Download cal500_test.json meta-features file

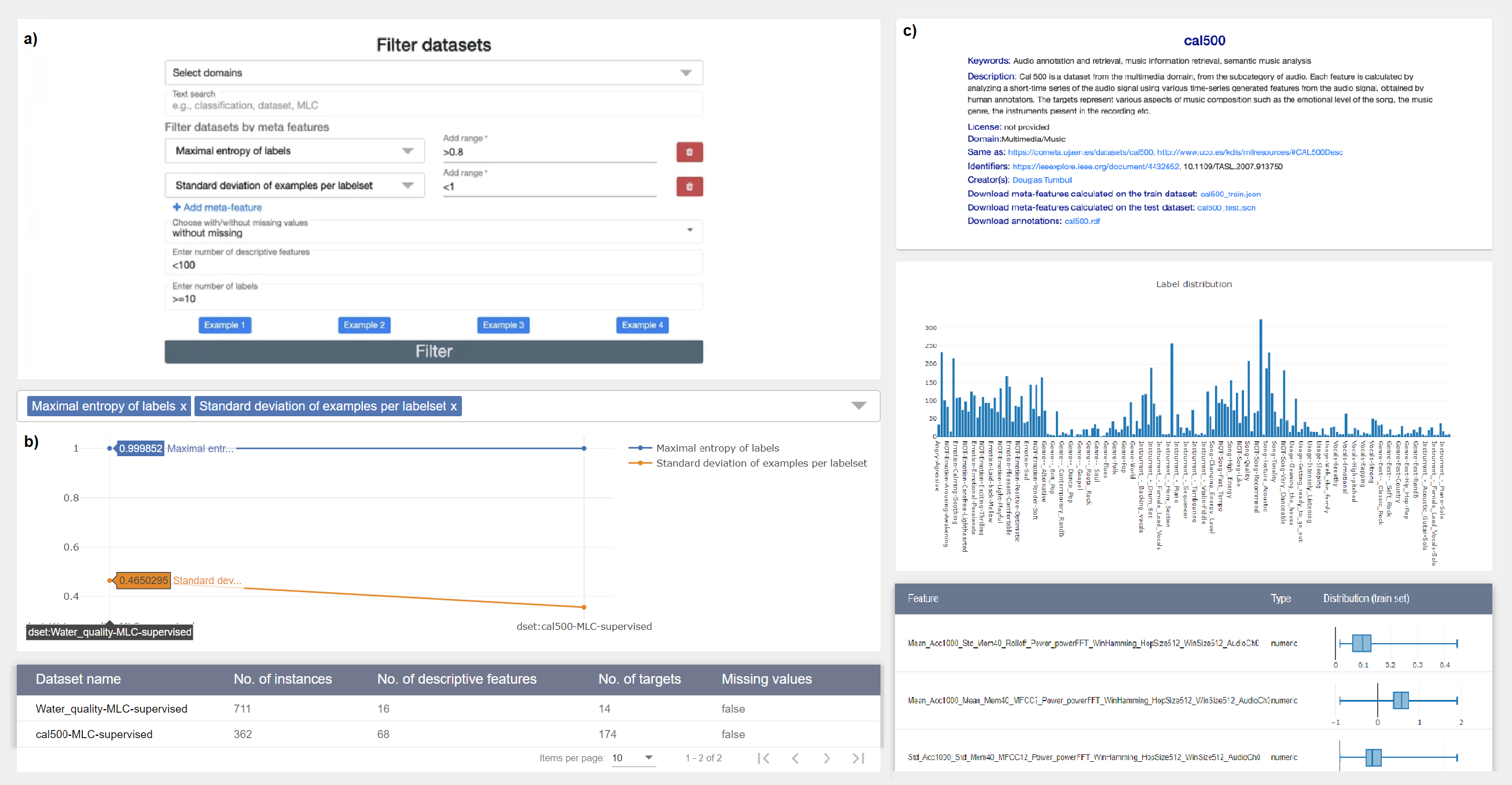1225,207
